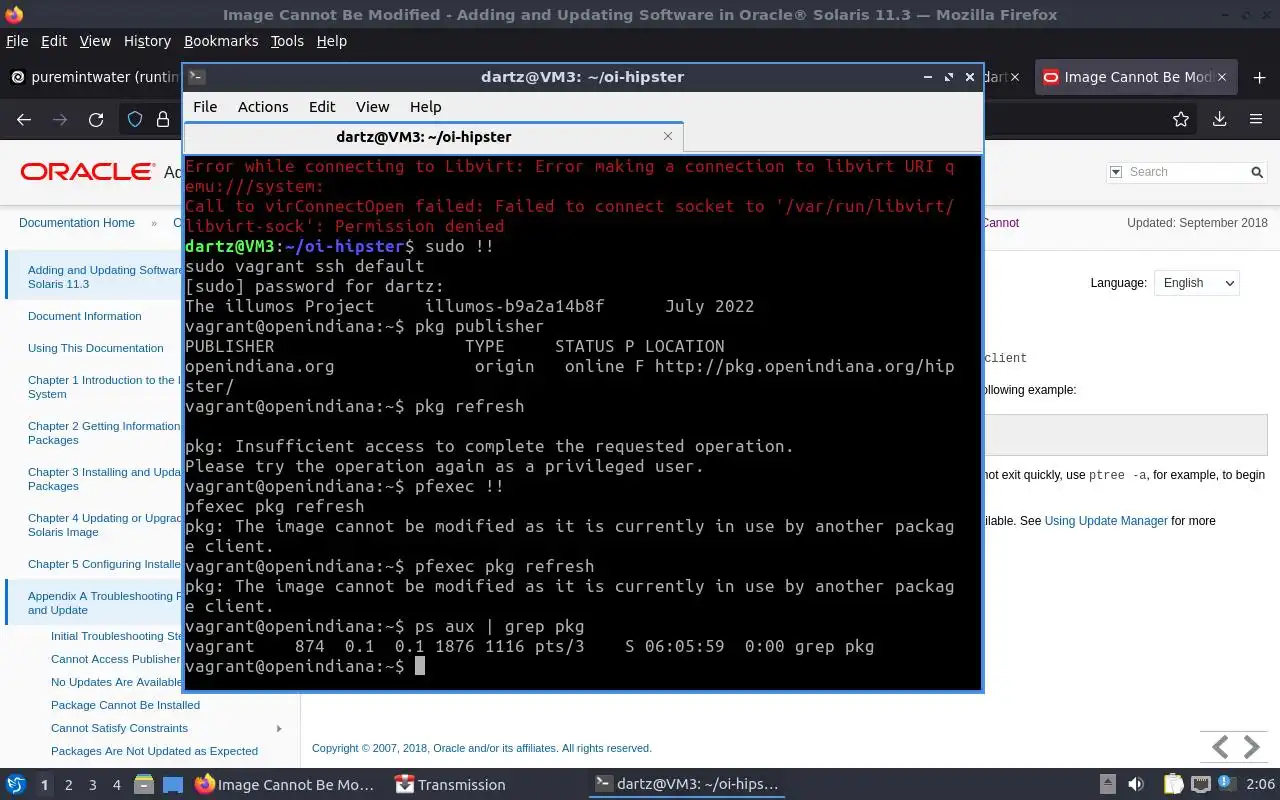Open Firefox View menu
Viewport: 1280px width, 800px height.
pyautogui.click(x=95, y=41)
